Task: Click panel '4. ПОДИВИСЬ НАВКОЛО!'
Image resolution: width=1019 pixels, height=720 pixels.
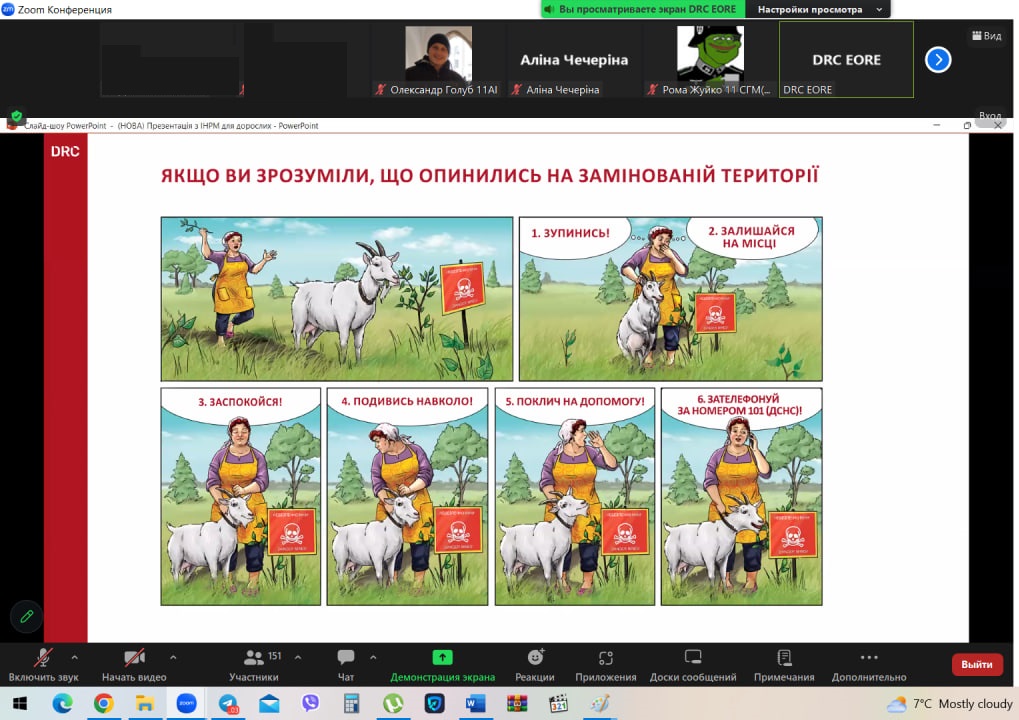Action: coord(407,496)
